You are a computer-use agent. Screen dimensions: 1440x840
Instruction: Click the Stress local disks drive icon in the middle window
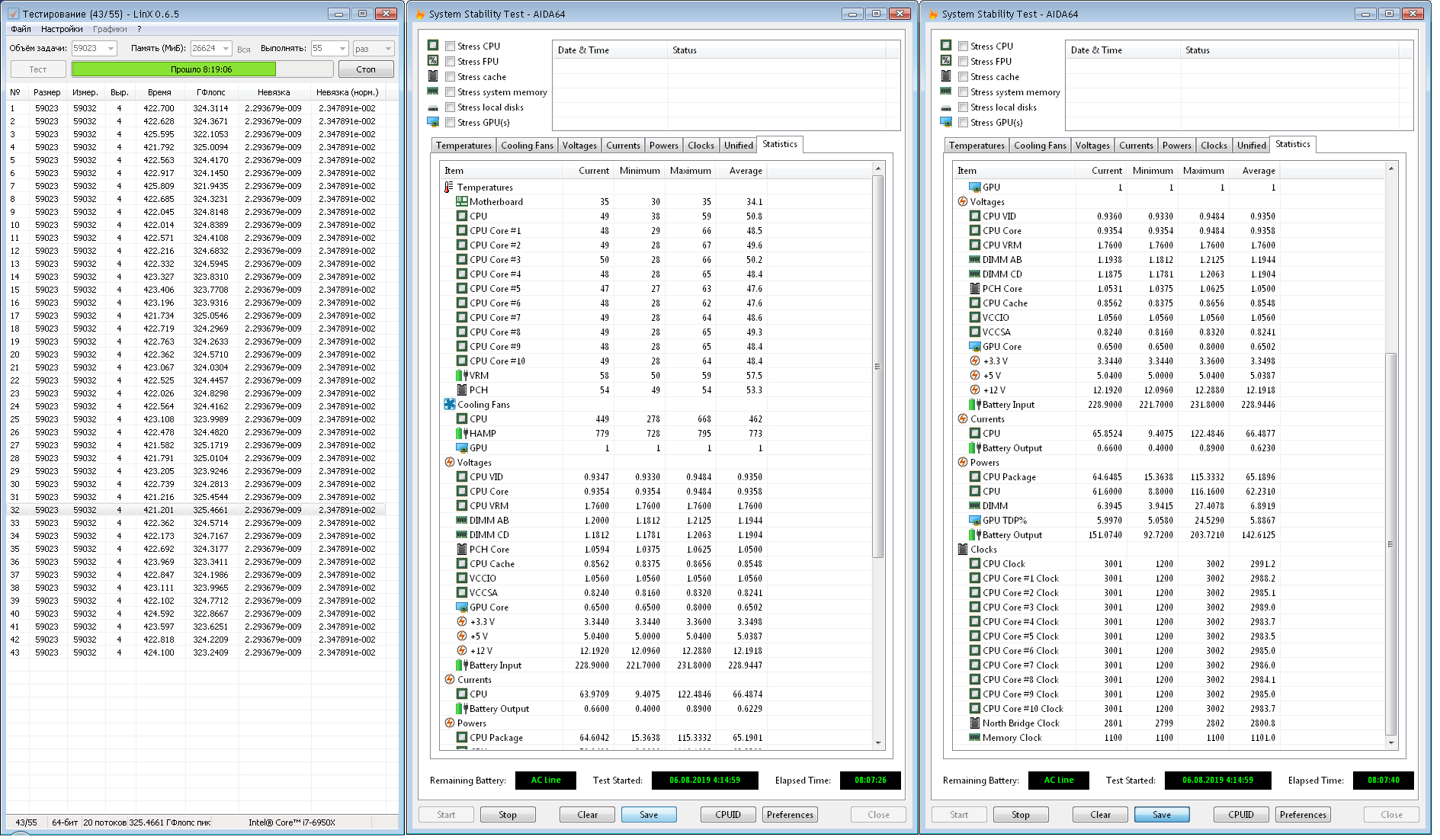pyautogui.click(x=433, y=107)
